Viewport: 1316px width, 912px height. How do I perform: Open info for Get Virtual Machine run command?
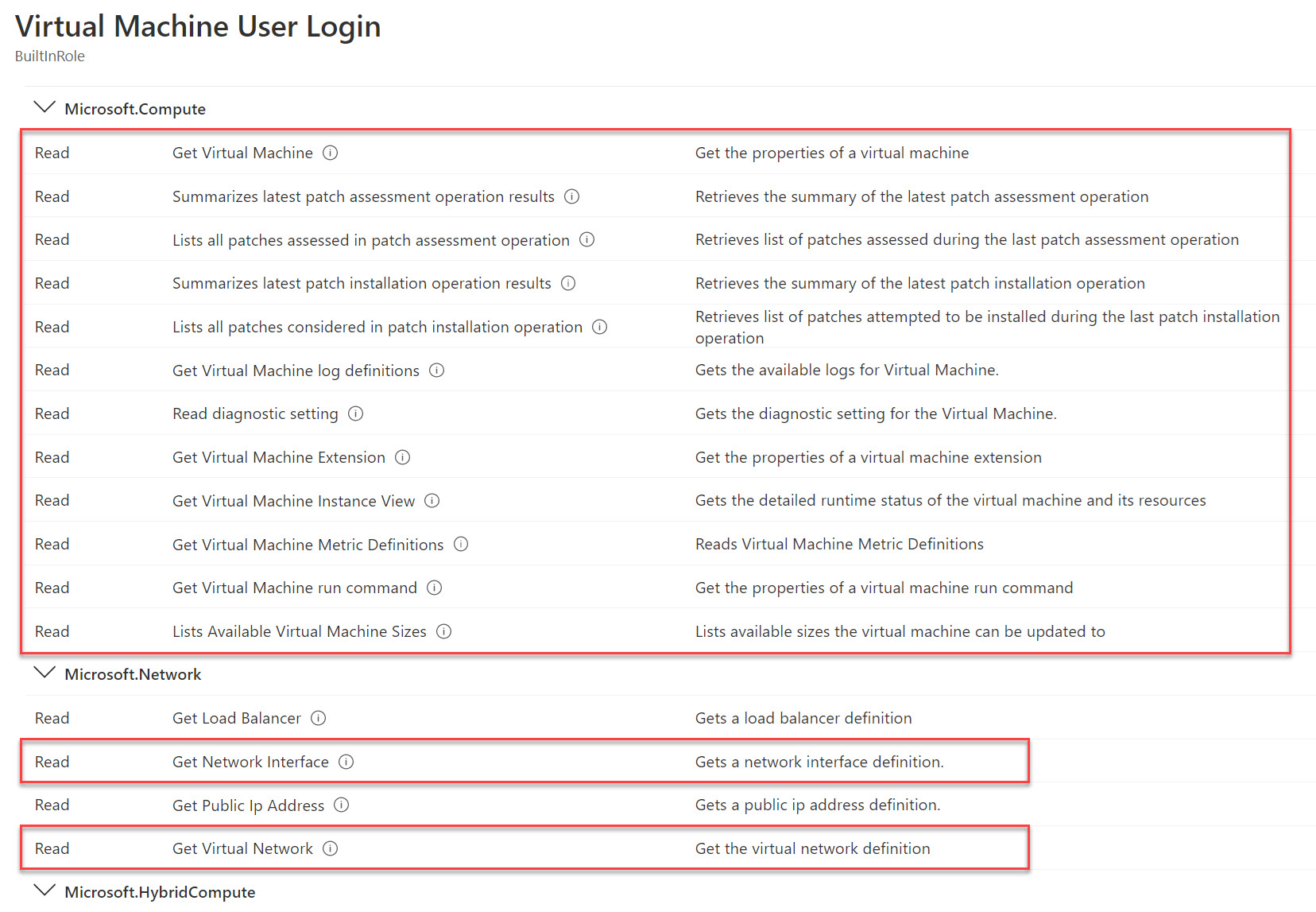pos(434,588)
